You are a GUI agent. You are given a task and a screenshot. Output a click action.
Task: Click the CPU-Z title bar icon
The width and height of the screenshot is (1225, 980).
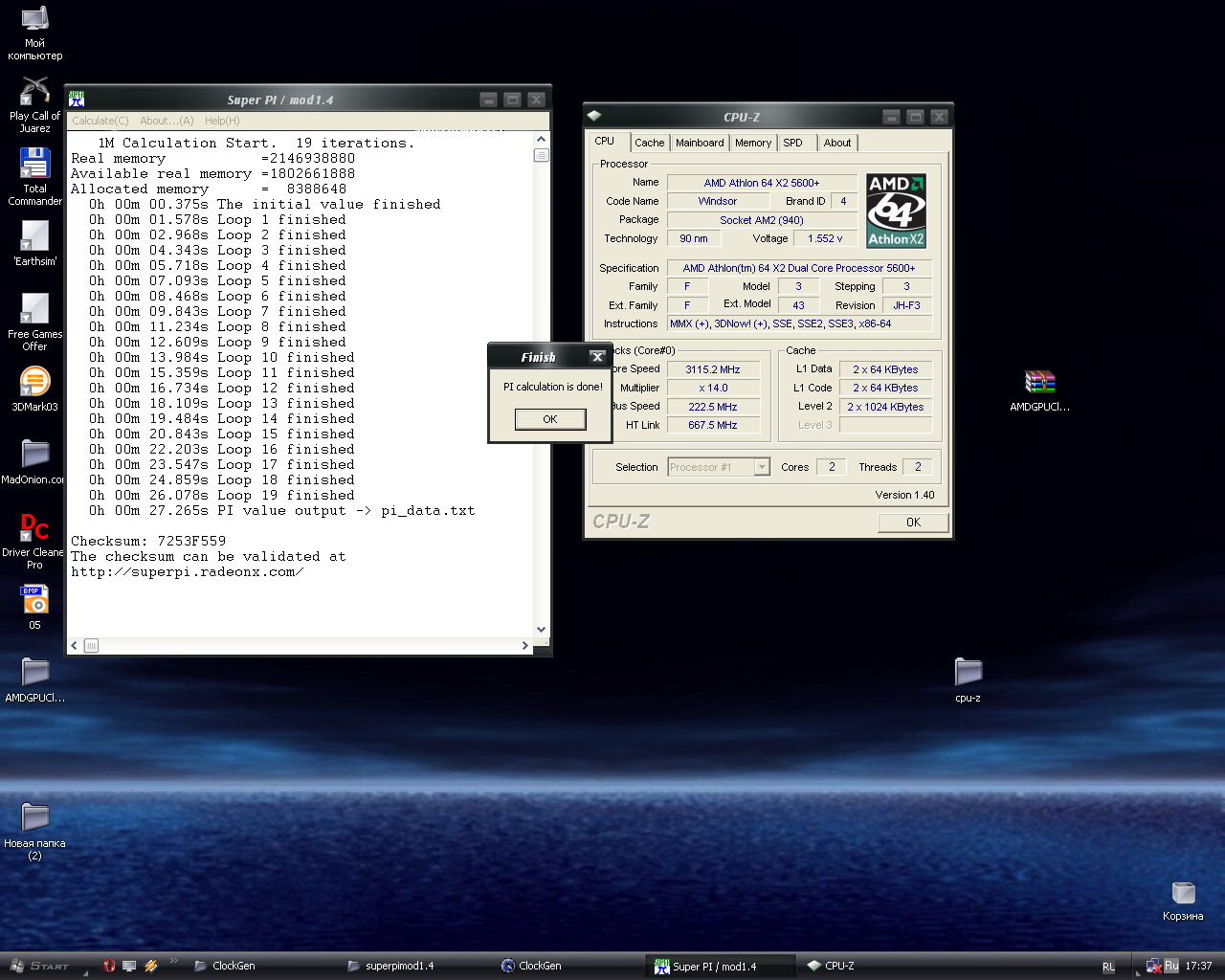click(x=594, y=116)
